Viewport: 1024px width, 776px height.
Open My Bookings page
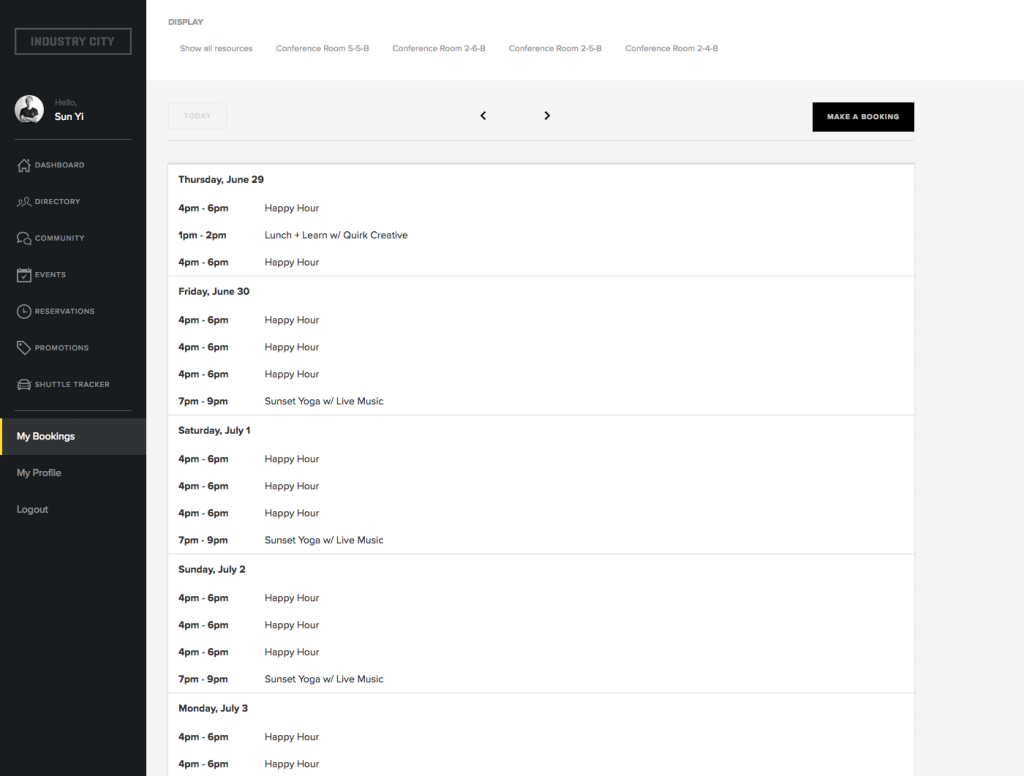pos(73,436)
